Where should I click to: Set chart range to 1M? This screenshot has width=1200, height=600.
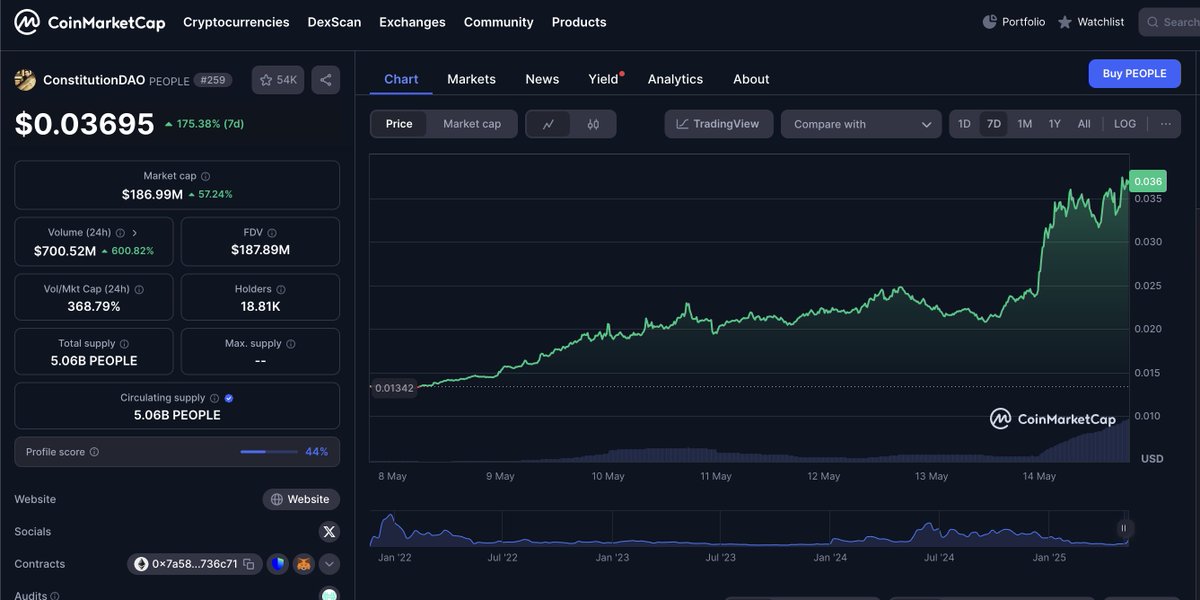[x=1025, y=124]
